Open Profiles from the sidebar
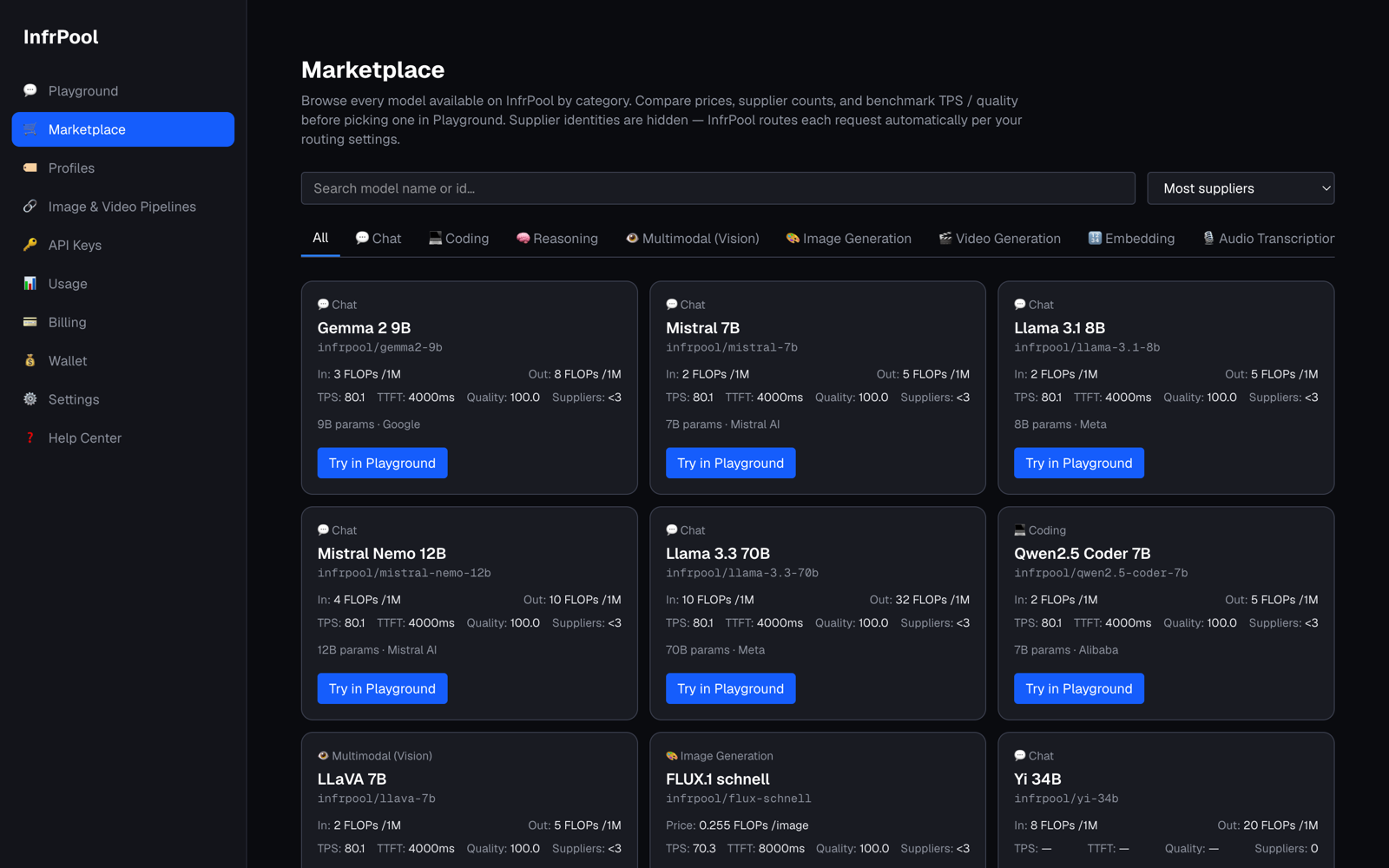This screenshot has height=868, width=1389. point(123,168)
